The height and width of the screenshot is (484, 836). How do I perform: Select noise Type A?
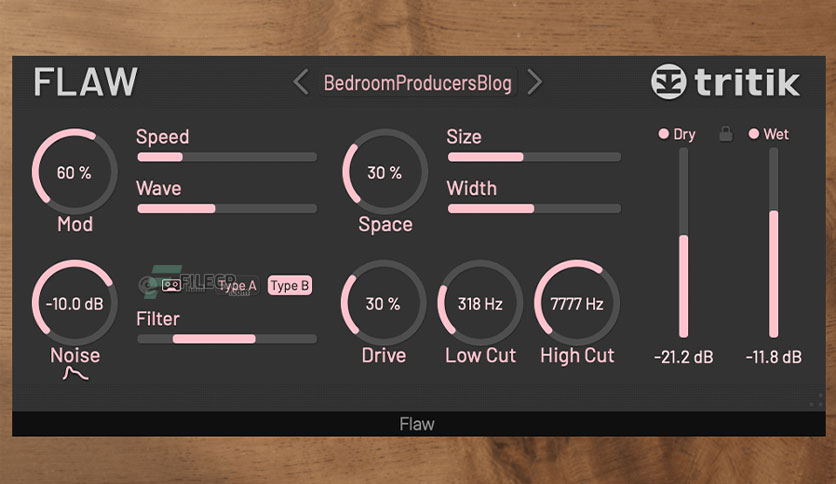pos(238,286)
